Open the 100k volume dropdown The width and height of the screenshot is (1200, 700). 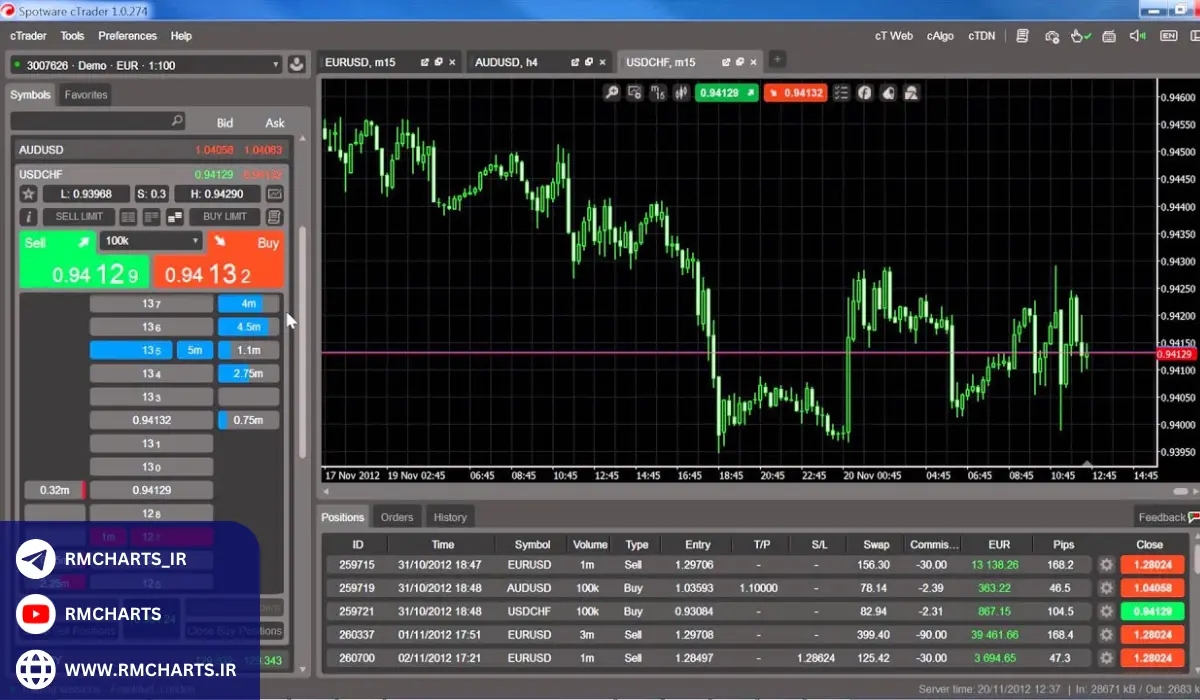pos(150,240)
